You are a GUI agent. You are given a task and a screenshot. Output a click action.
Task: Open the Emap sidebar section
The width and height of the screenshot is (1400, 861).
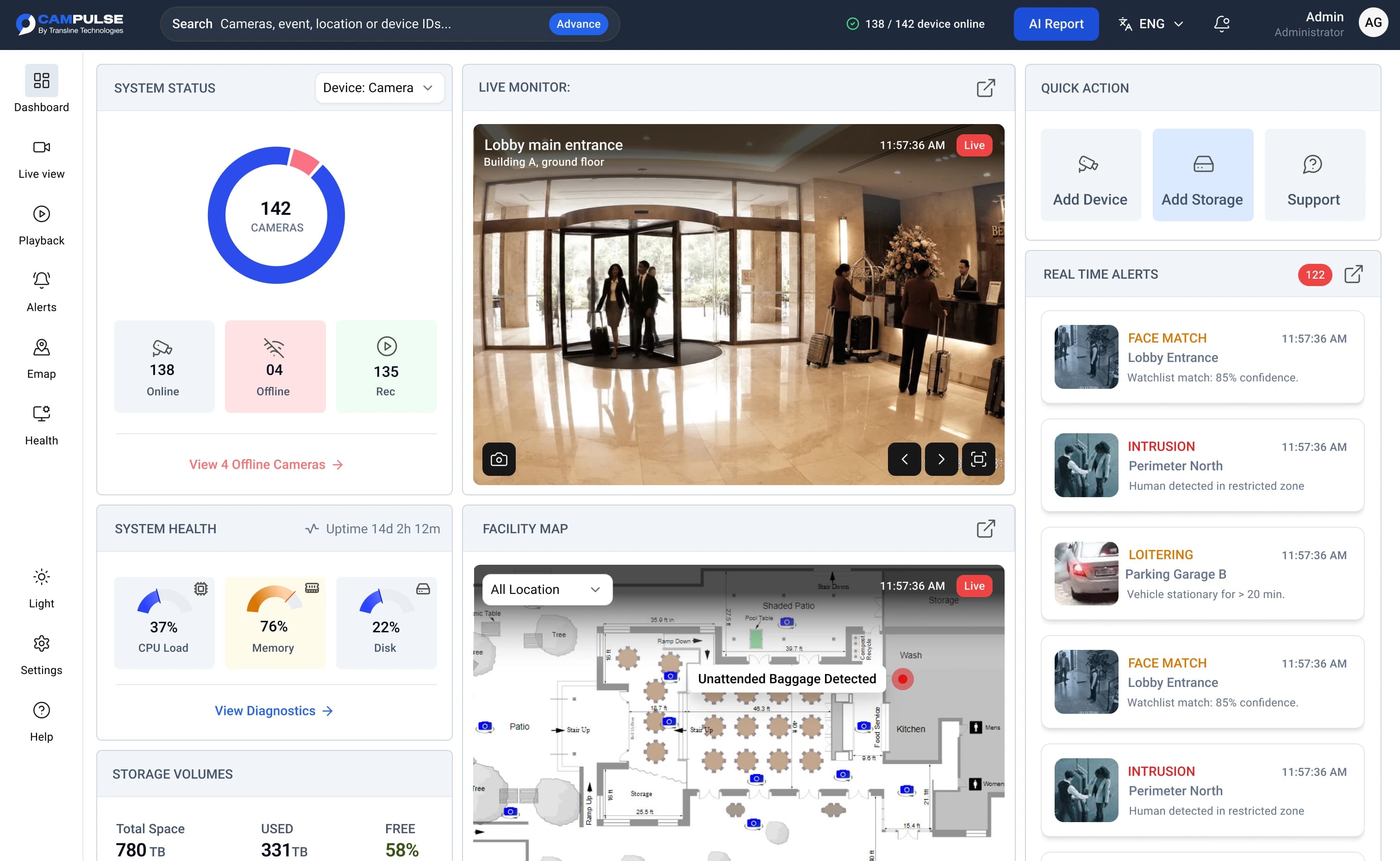[41, 359]
